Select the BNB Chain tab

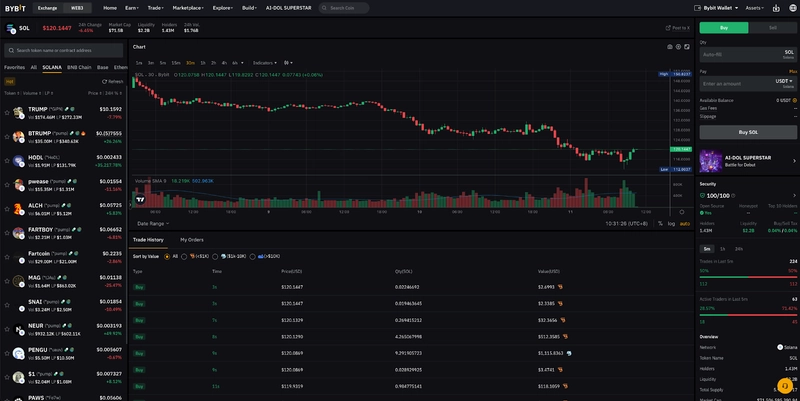[x=80, y=67]
